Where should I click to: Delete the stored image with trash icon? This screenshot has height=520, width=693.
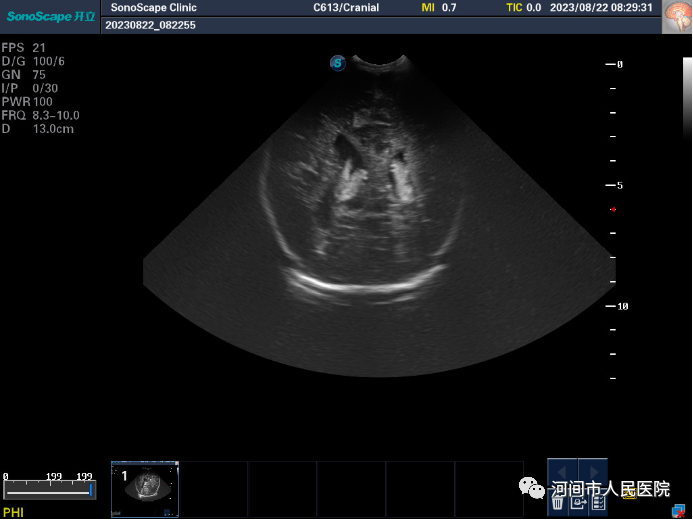click(x=558, y=502)
